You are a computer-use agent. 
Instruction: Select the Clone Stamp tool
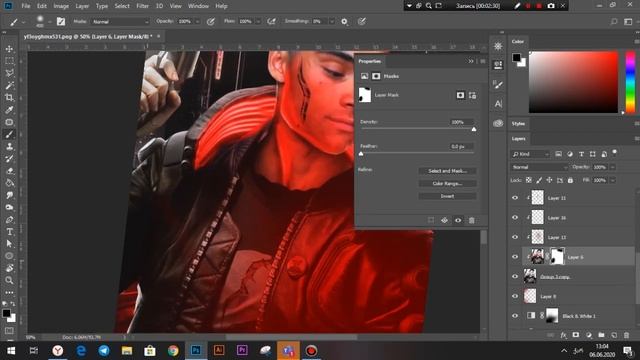(9, 147)
